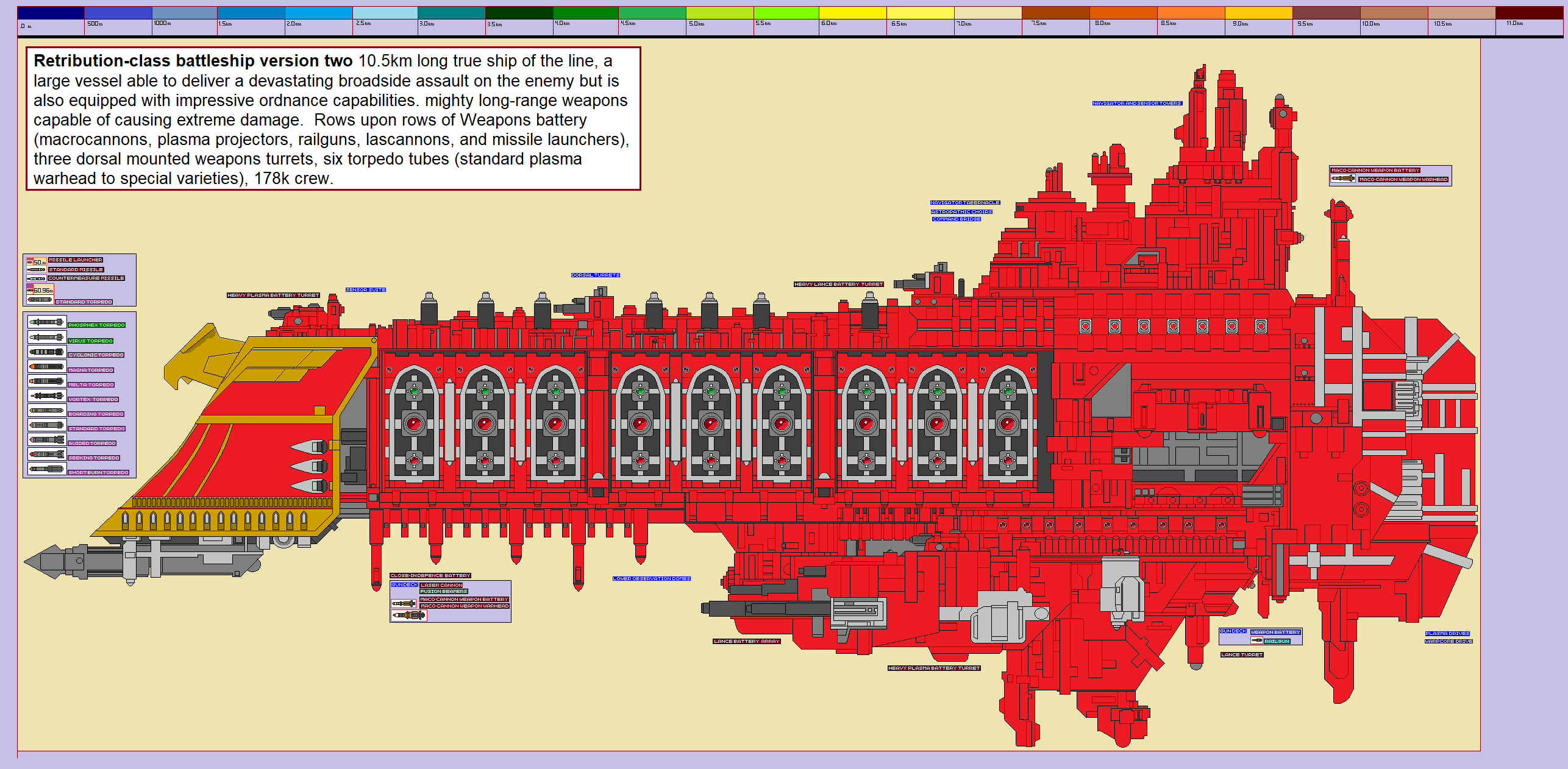Click the Melta Torpedo icon
The width and height of the screenshot is (1568, 769).
46,381
